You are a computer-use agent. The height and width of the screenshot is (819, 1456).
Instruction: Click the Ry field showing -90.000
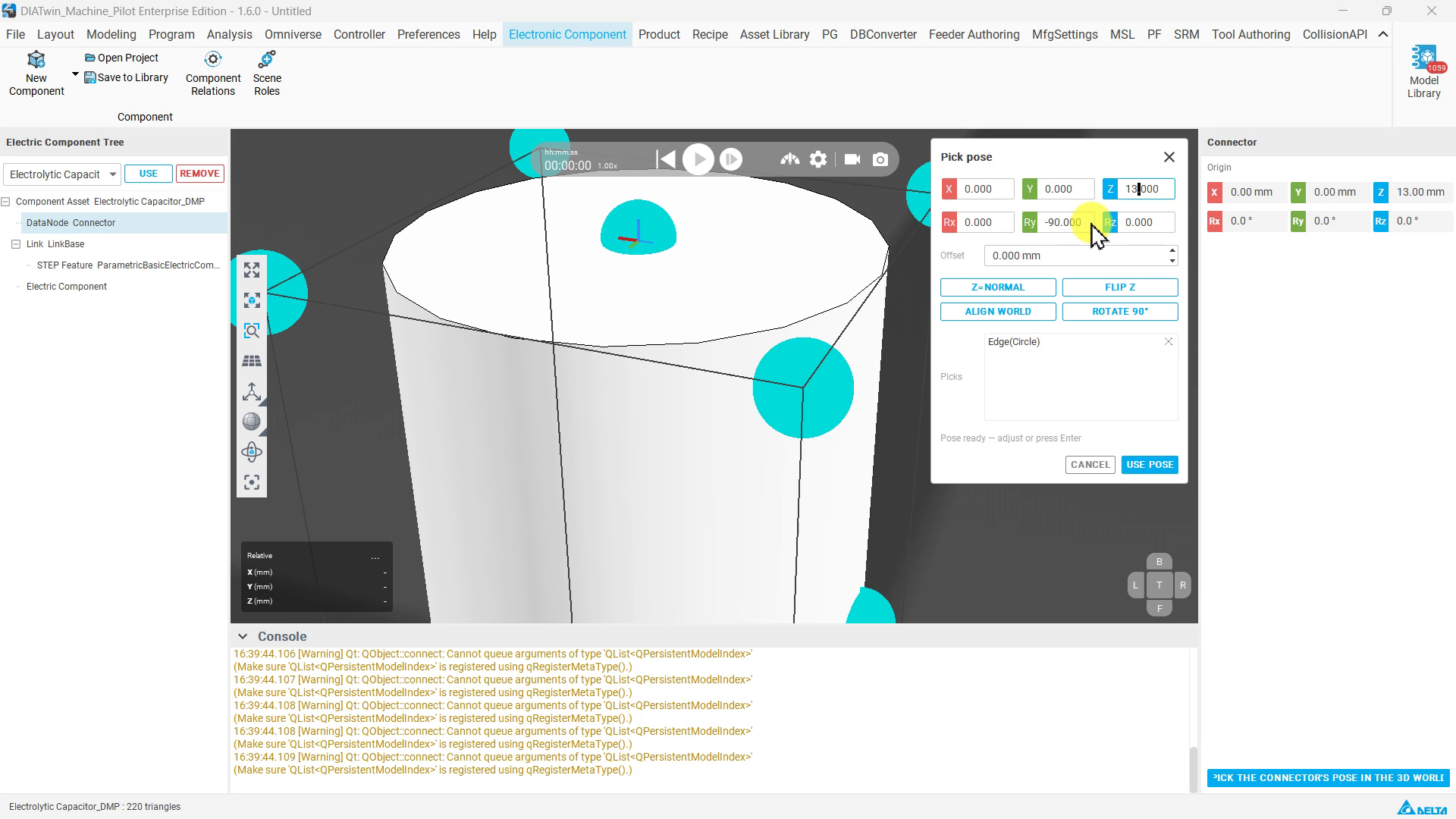pyautogui.click(x=1065, y=222)
